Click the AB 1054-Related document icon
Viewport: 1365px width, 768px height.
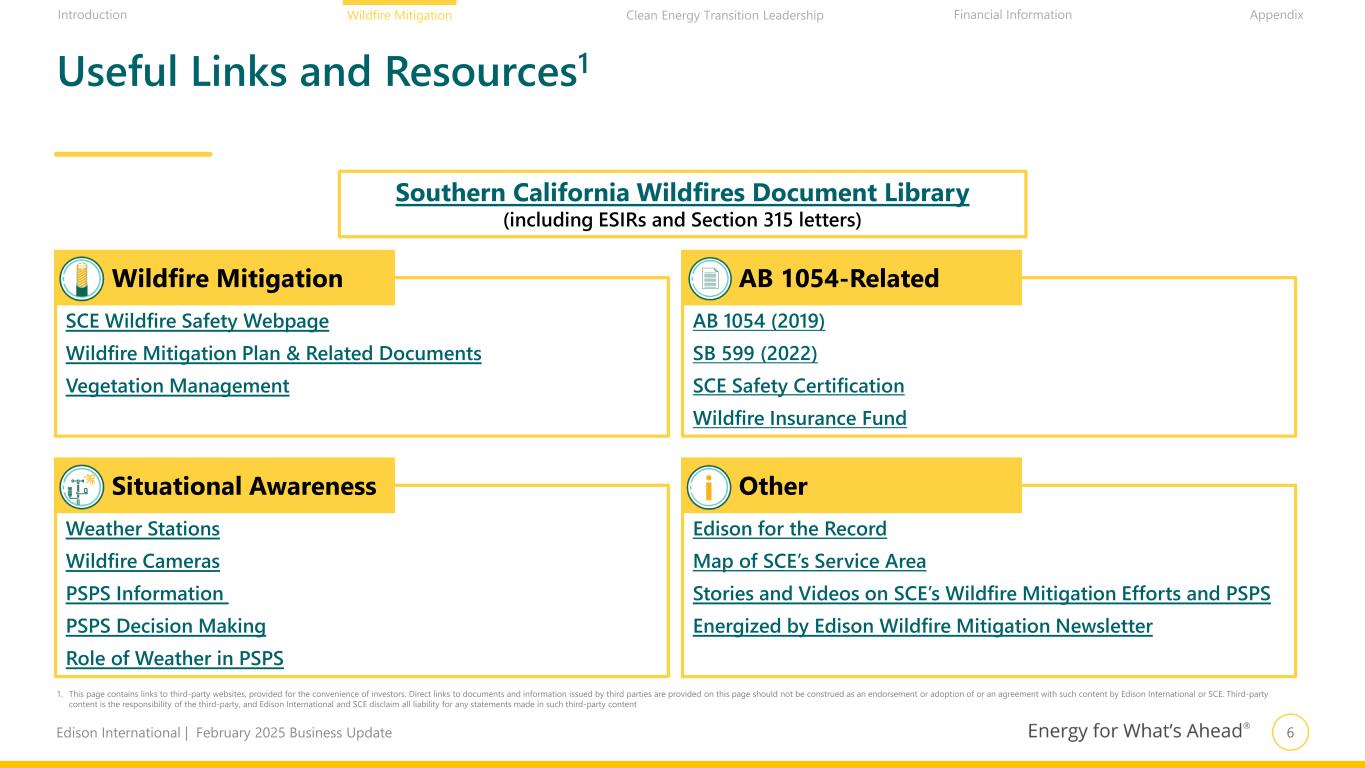[x=710, y=279]
